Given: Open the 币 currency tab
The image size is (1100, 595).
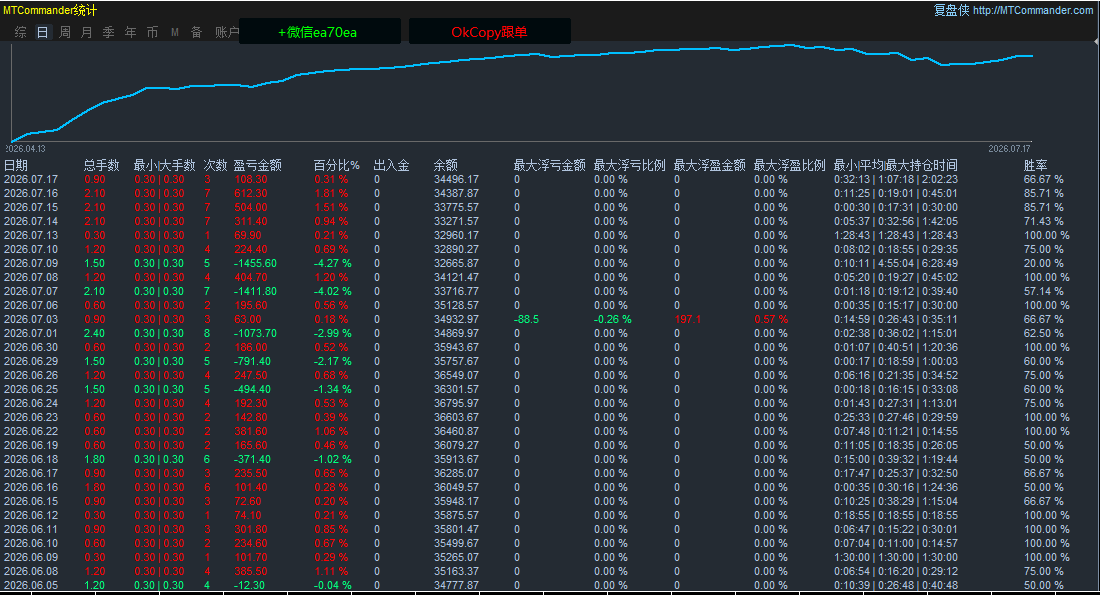Looking at the screenshot, I should (x=152, y=32).
